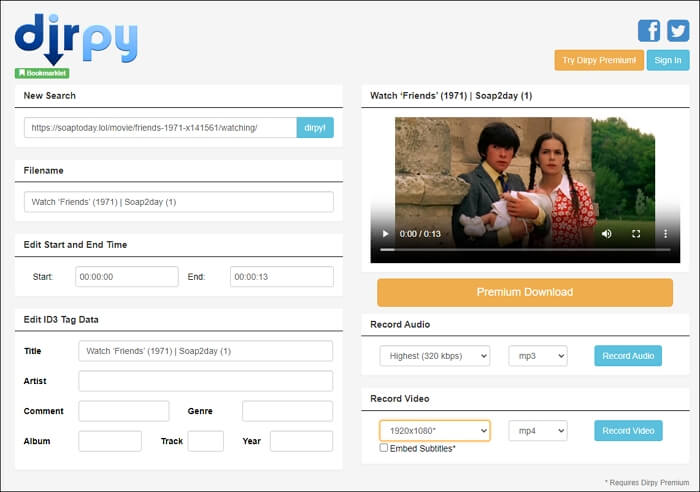This screenshot has height=492, width=700.
Task: Open the mp4 video format dropdown
Action: [537, 430]
